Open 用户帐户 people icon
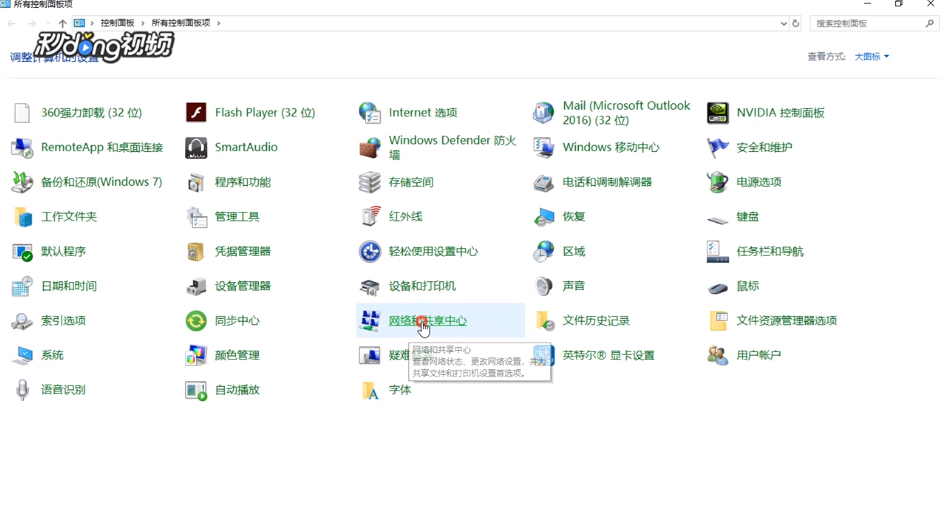This screenshot has width=943, height=521. (718, 356)
